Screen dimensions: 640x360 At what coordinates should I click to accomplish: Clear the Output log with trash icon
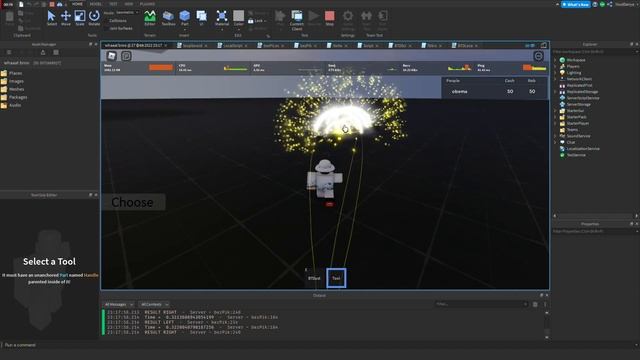(x=535, y=304)
